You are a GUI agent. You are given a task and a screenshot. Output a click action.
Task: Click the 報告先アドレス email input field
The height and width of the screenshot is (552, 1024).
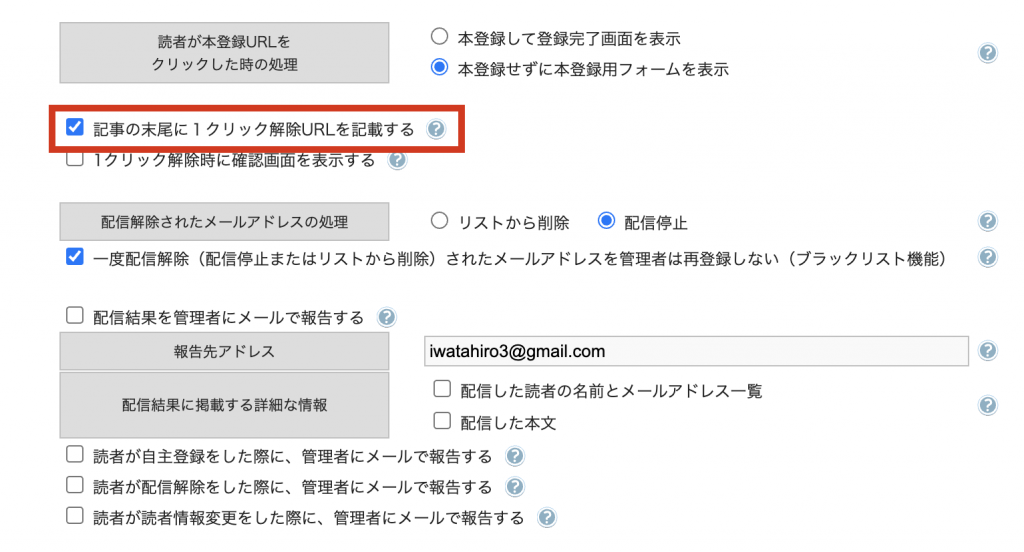(696, 351)
